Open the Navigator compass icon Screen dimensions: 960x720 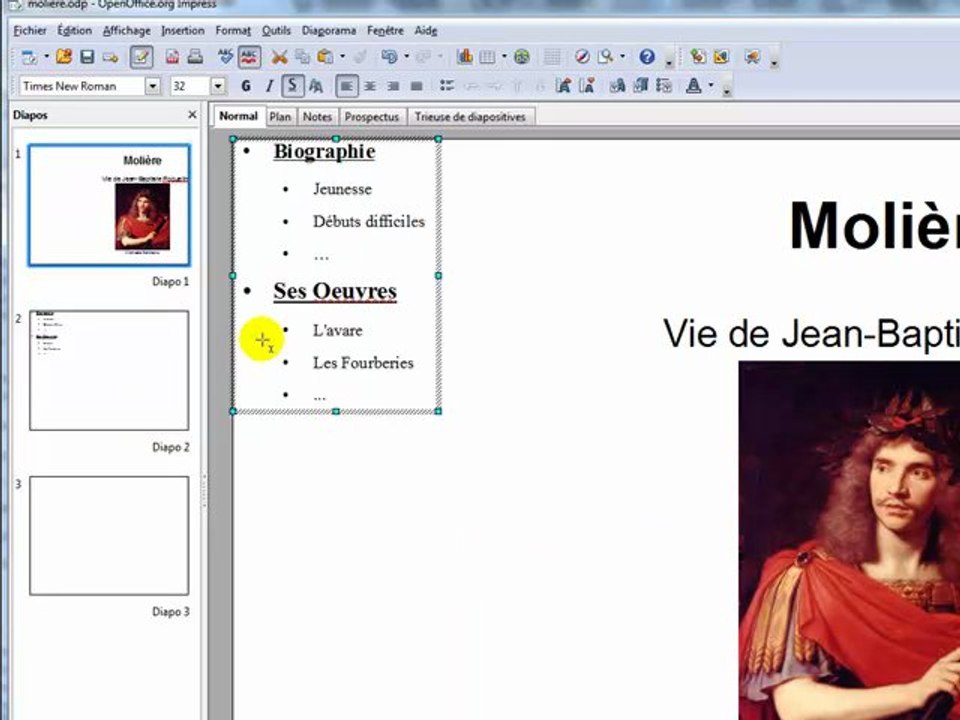tap(582, 57)
